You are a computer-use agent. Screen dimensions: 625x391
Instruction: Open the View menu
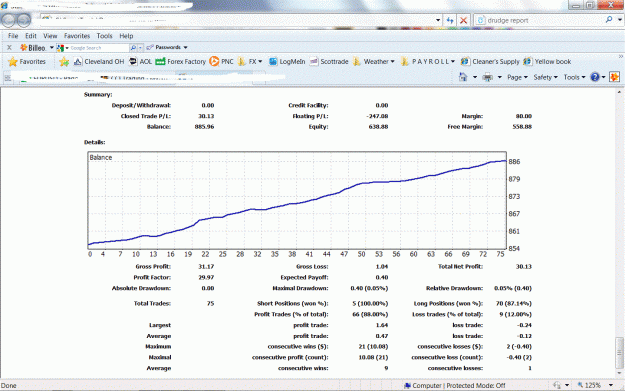coord(50,36)
